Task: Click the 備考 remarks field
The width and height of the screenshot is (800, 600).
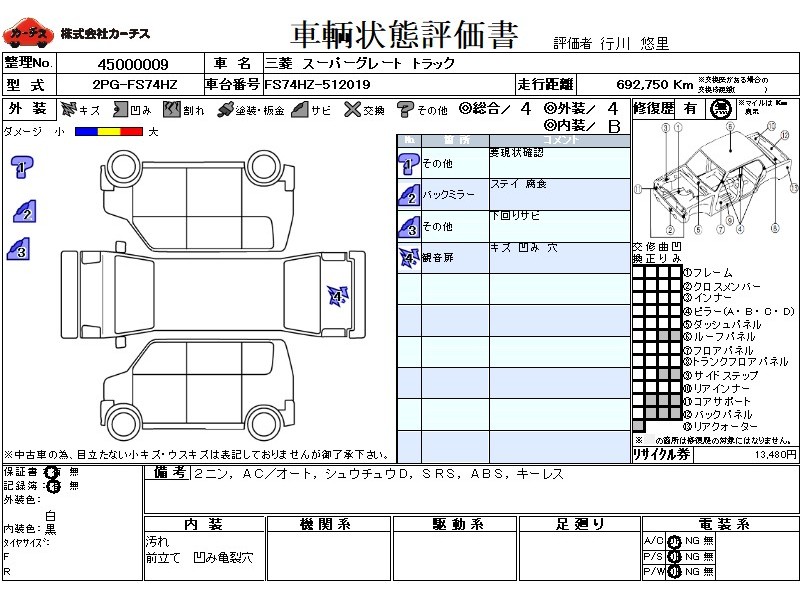Action: [x=471, y=489]
